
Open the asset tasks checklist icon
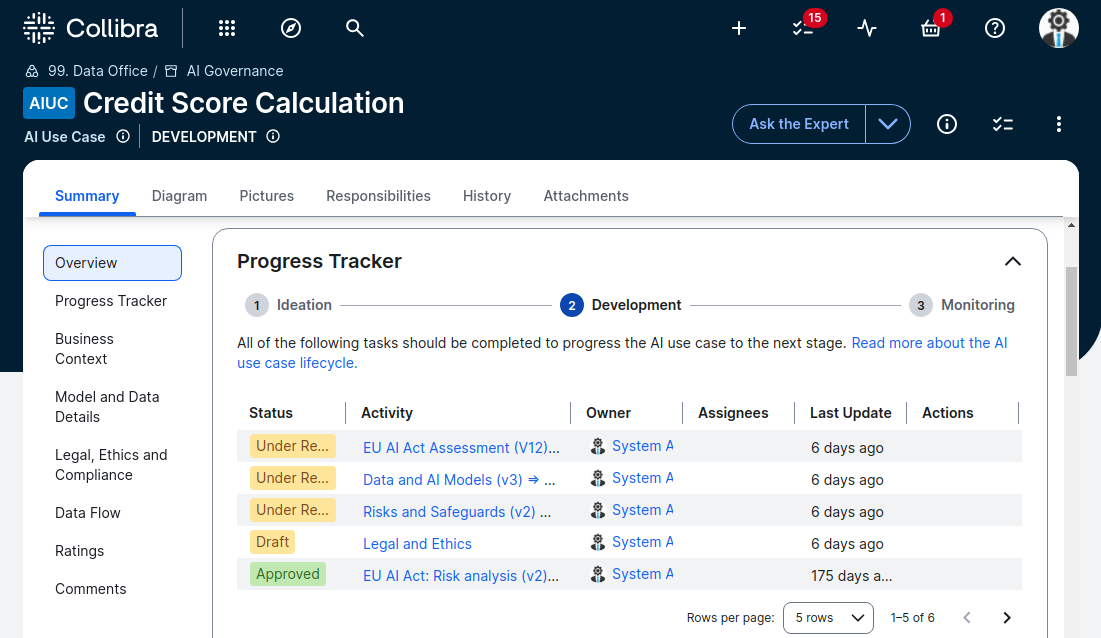1003,124
